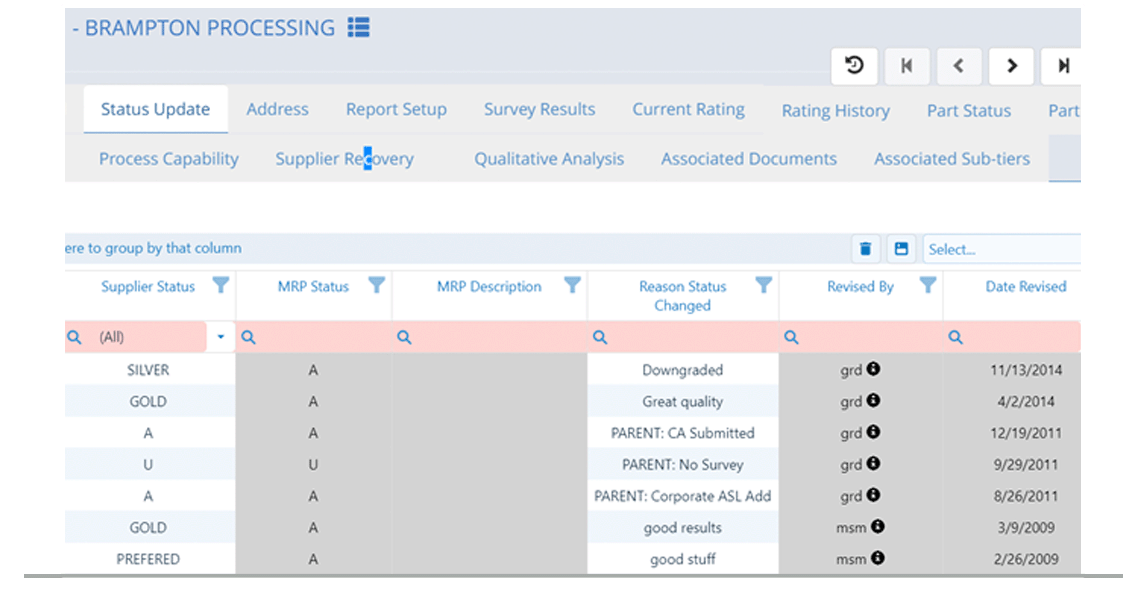Open the MRP Status column filter
Image resolution: width=1147 pixels, height=602 pixels.
tap(374, 285)
